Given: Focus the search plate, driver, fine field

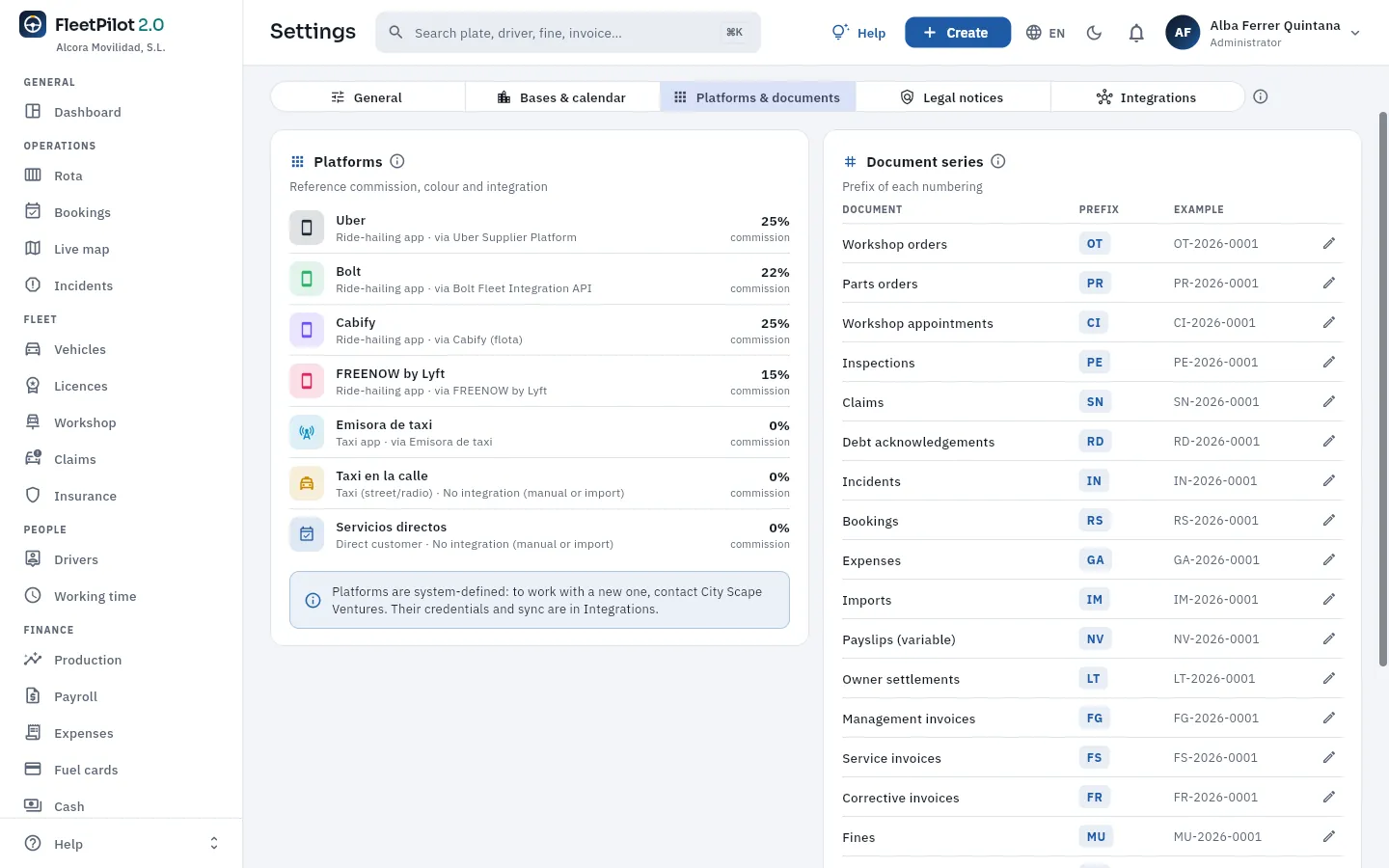Looking at the screenshot, I should click(x=568, y=33).
